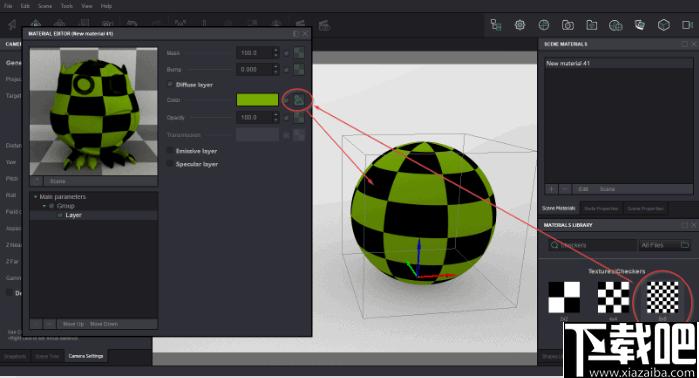The image size is (699, 378).
Task: Click the Move Up button
Action: (x=73, y=324)
